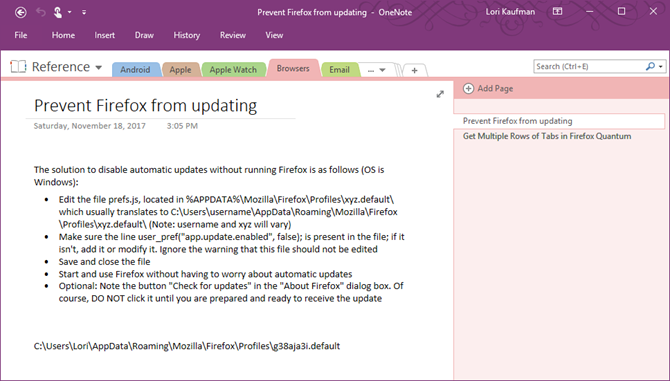The height and width of the screenshot is (381, 670).
Task: Open the History ribbon tab
Action: tap(187, 35)
